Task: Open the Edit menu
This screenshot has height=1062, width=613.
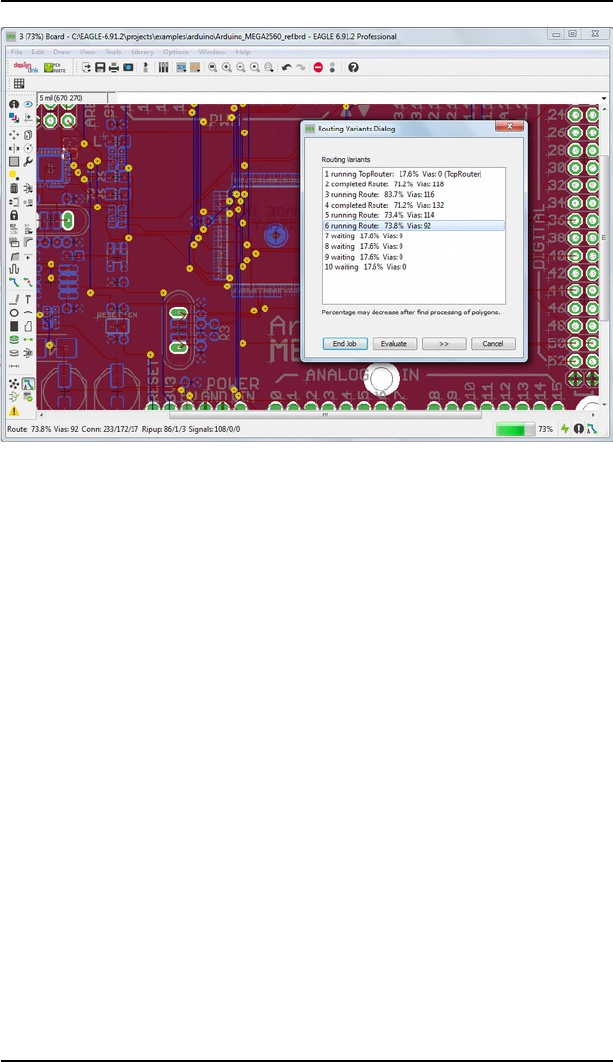Action: [x=37, y=51]
